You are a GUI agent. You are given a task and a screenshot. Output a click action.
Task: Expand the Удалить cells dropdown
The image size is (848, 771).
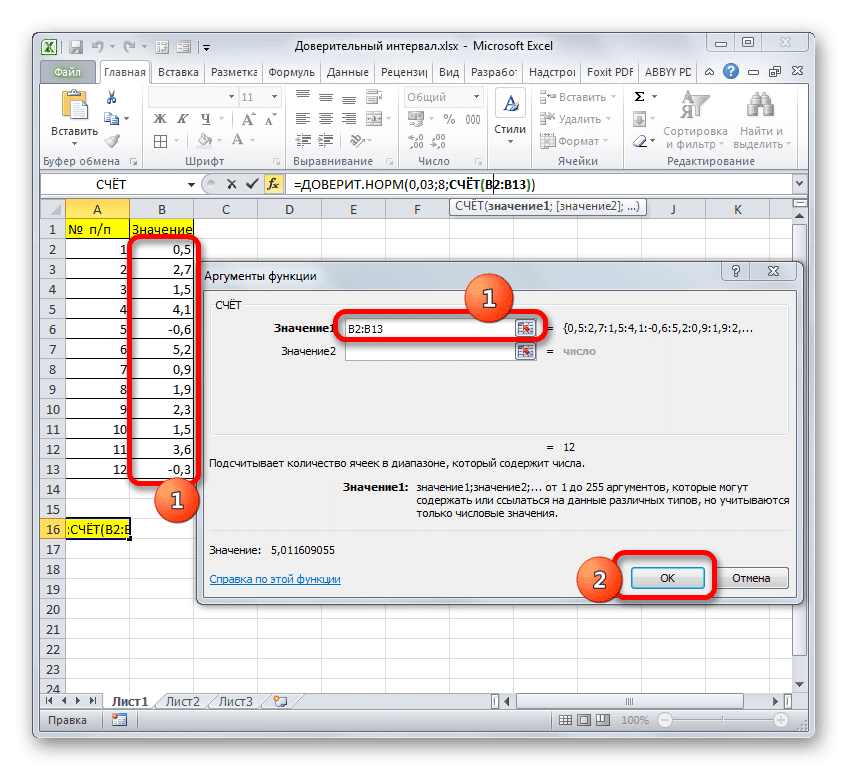(x=608, y=119)
